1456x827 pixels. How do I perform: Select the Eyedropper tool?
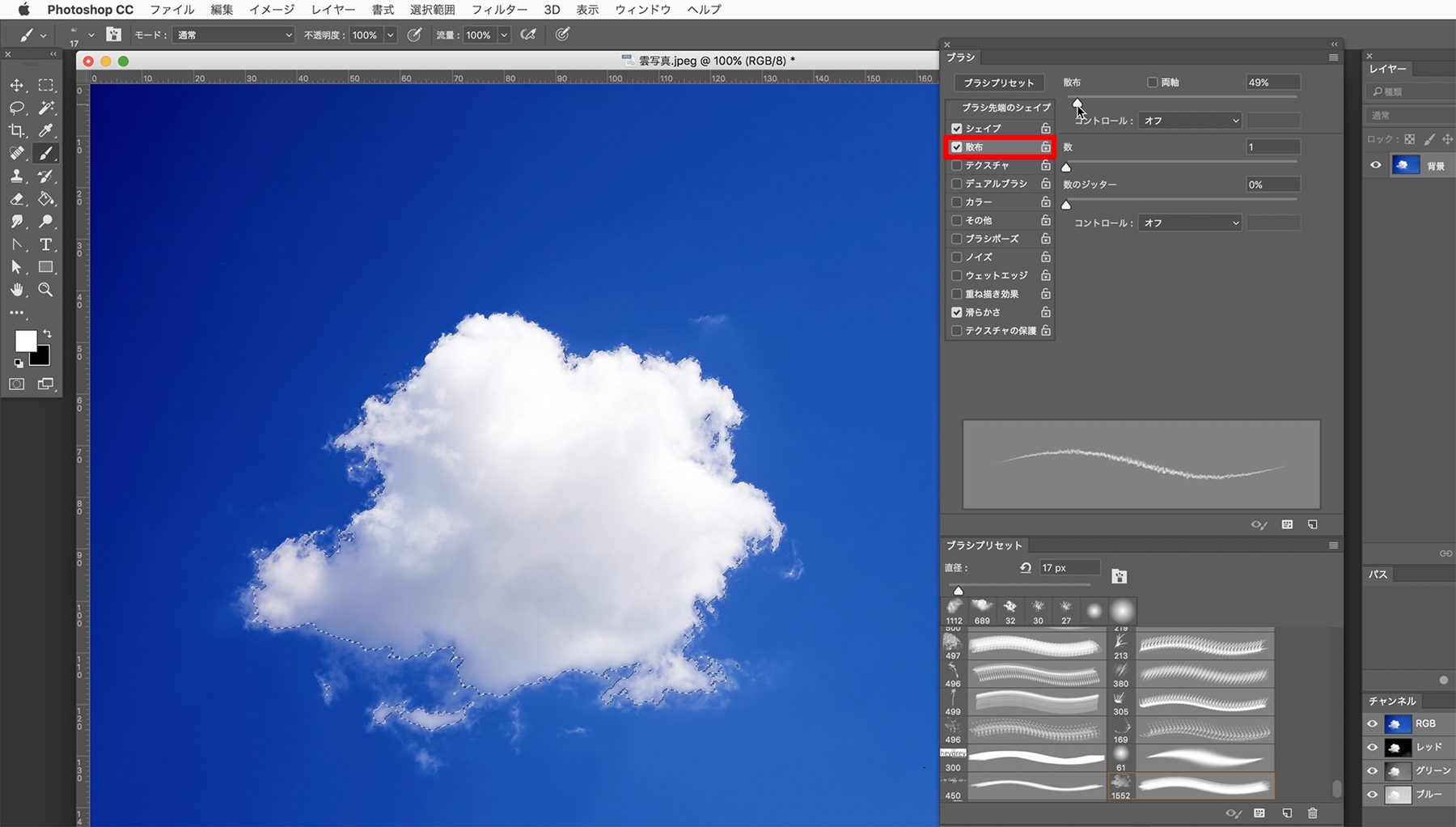click(46, 130)
